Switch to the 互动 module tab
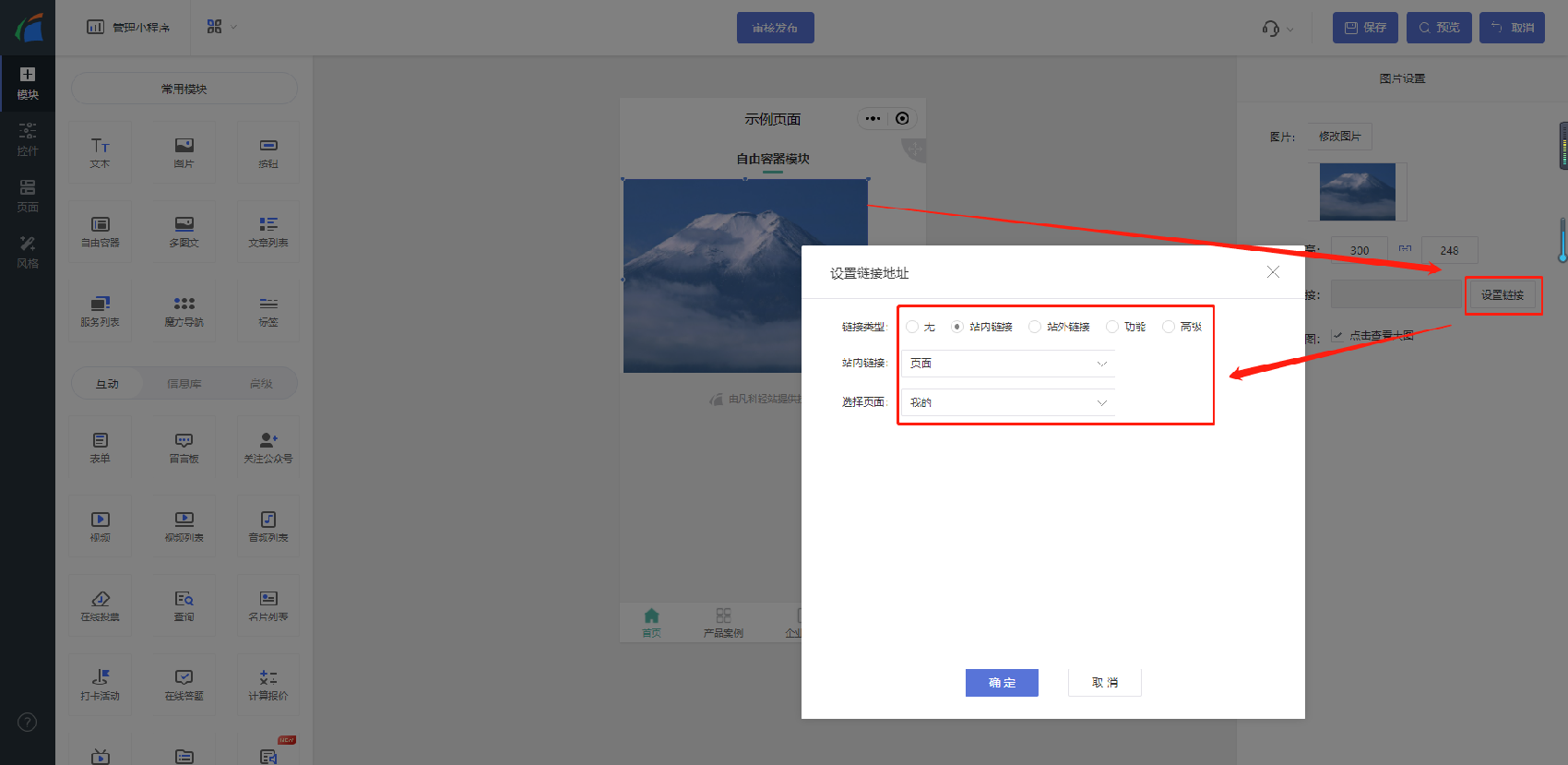Image resolution: width=1568 pixels, height=765 pixels. tap(107, 384)
